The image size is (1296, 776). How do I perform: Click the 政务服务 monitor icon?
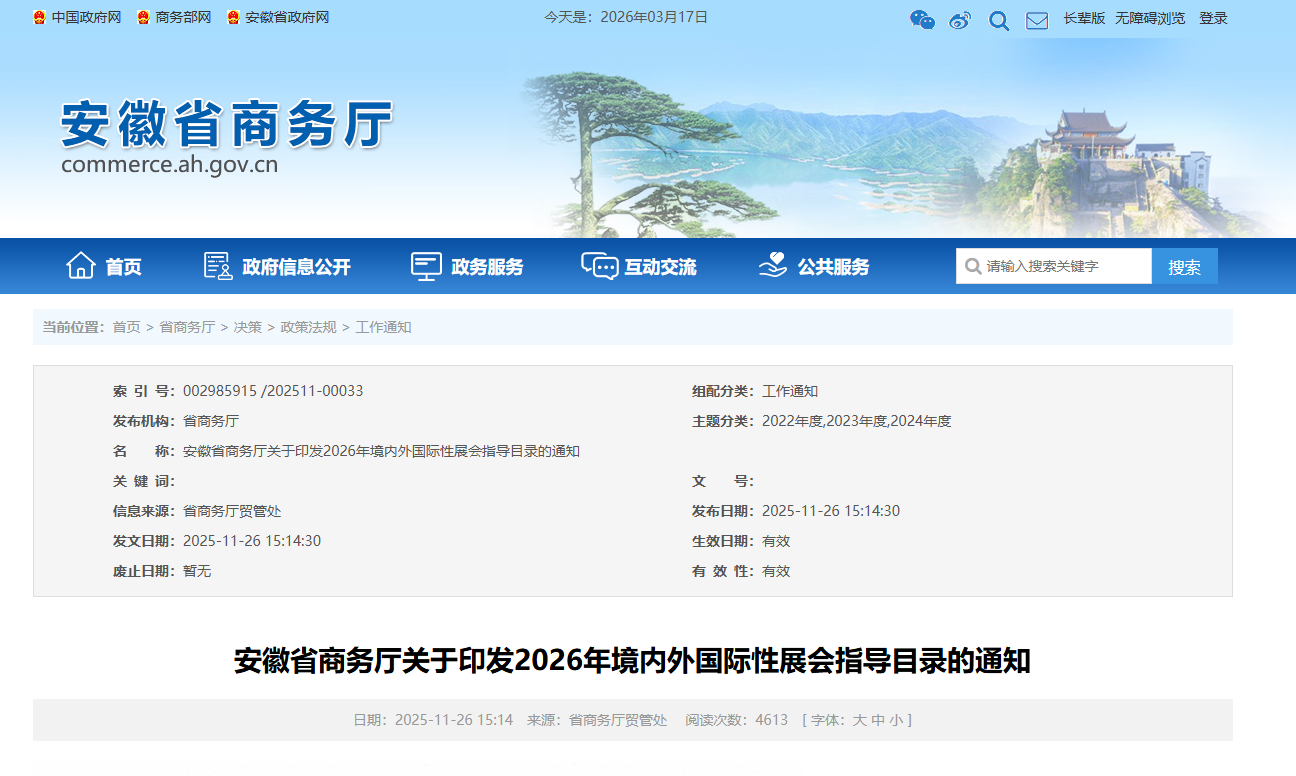coord(426,266)
